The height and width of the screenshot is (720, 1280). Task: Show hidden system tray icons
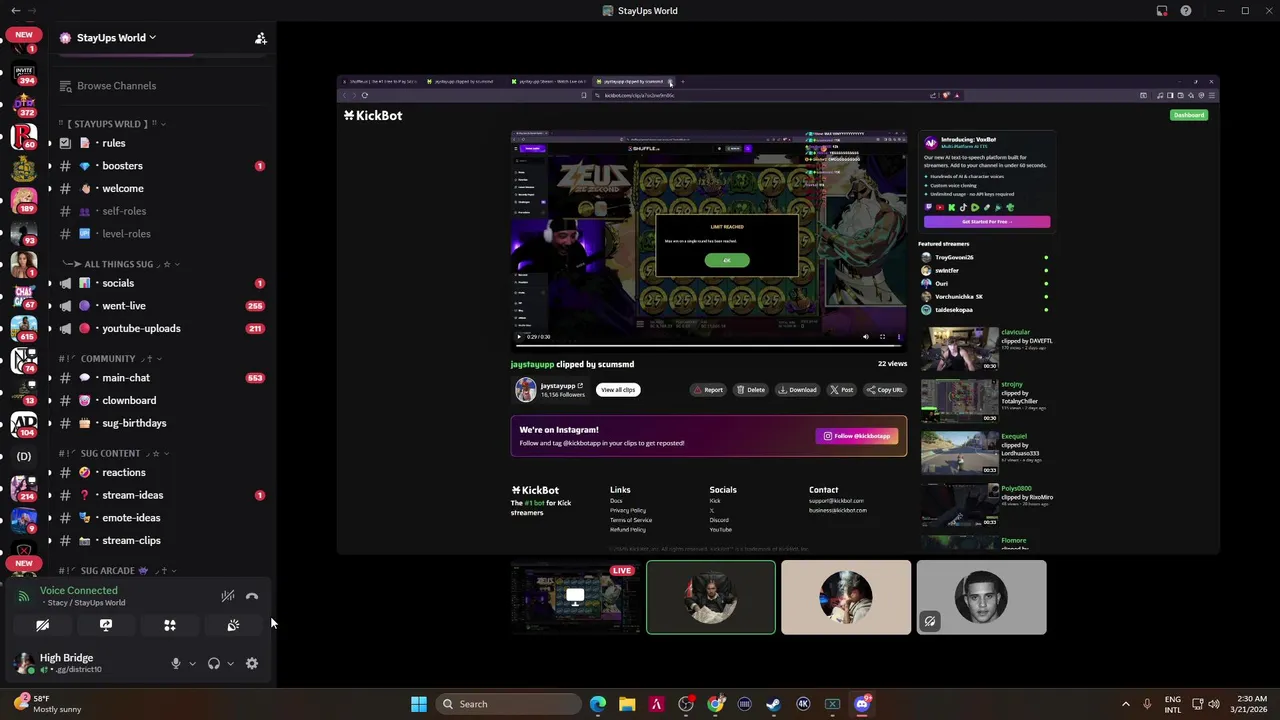tap(1125, 704)
